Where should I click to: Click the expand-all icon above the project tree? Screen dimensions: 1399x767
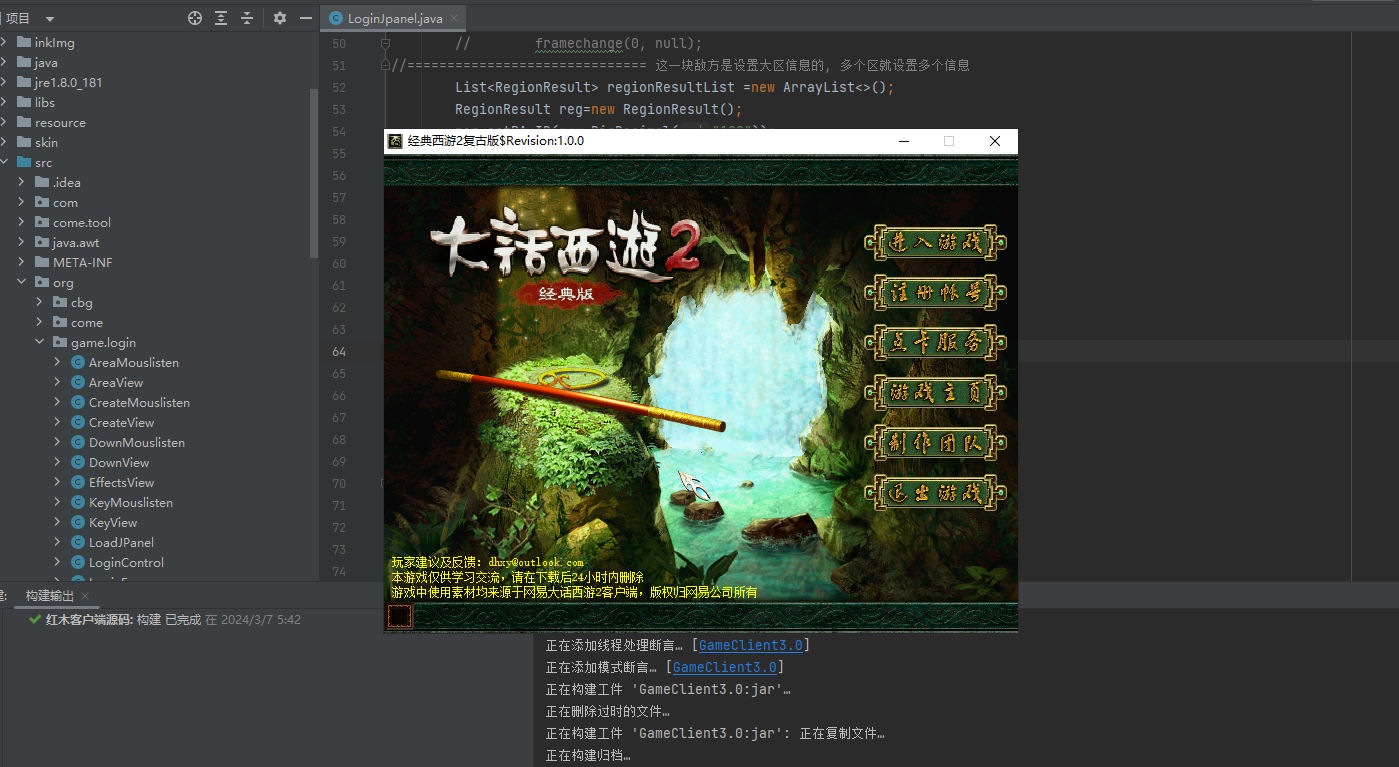pos(221,17)
